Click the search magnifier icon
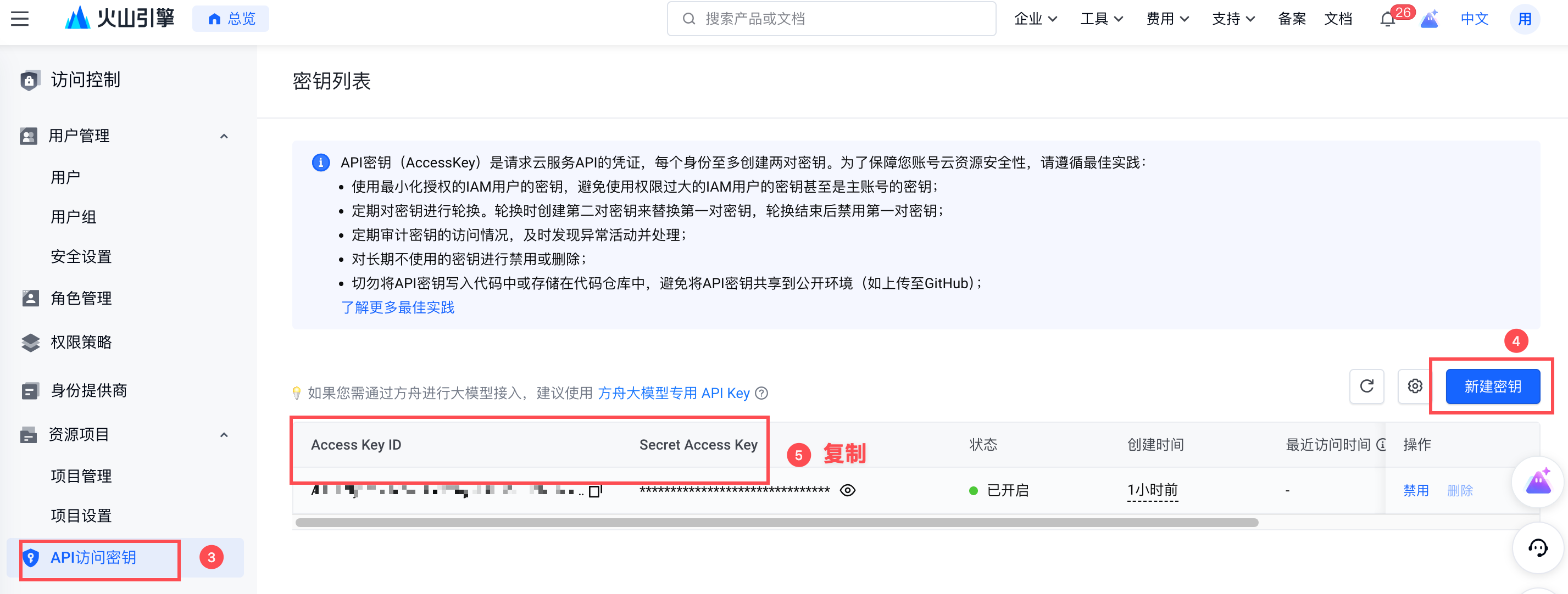 [x=688, y=19]
